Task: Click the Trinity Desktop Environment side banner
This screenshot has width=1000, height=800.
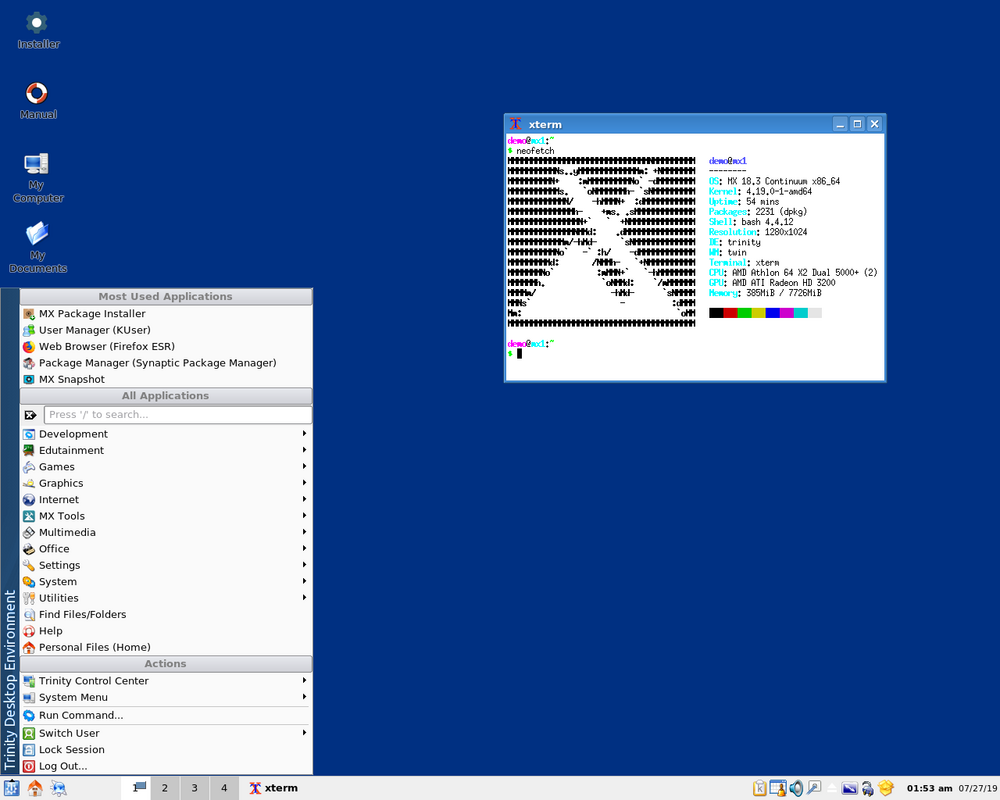Action: tap(10, 532)
